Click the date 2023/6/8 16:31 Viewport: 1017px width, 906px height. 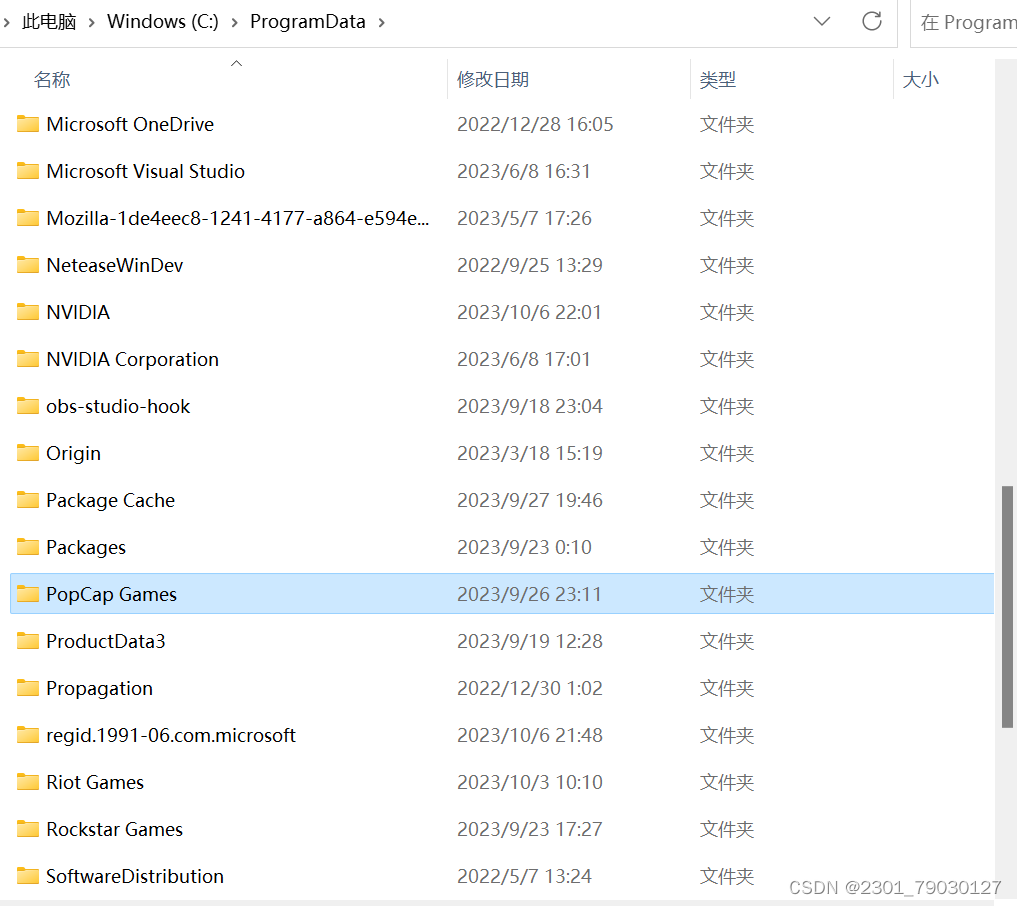(523, 171)
